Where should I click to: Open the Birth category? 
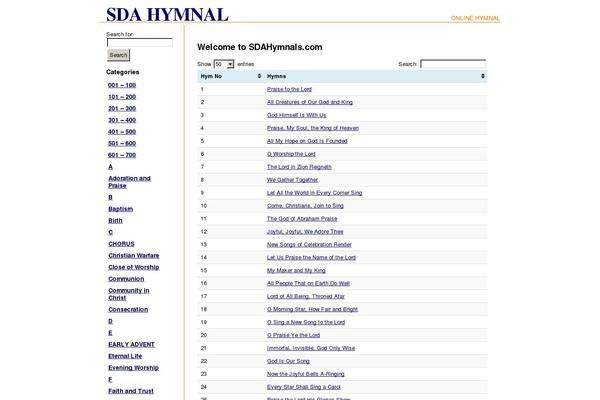coord(115,220)
